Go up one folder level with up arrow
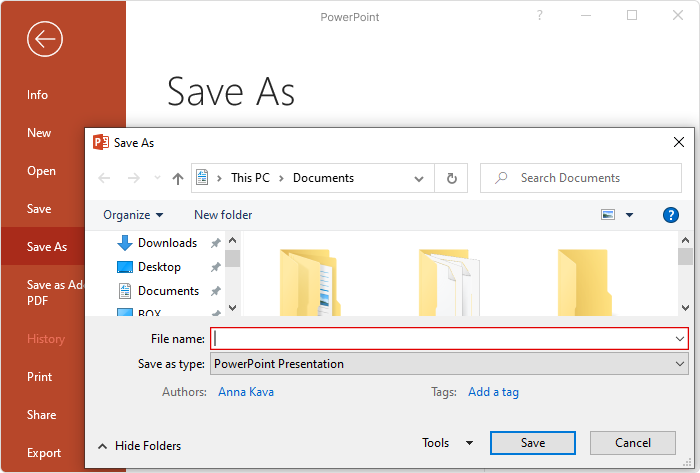Viewport: 700px width, 473px height. click(x=178, y=178)
